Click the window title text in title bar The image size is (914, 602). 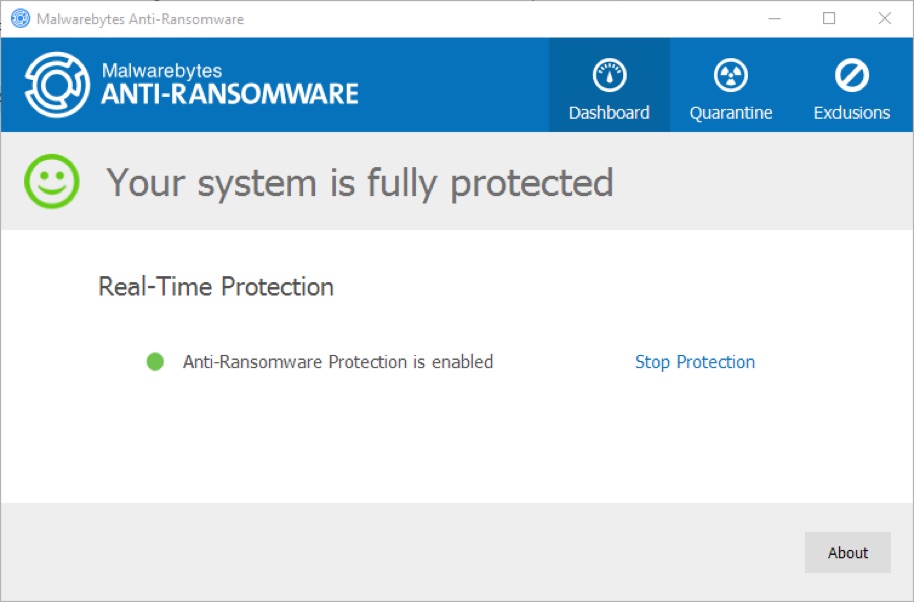(140, 19)
